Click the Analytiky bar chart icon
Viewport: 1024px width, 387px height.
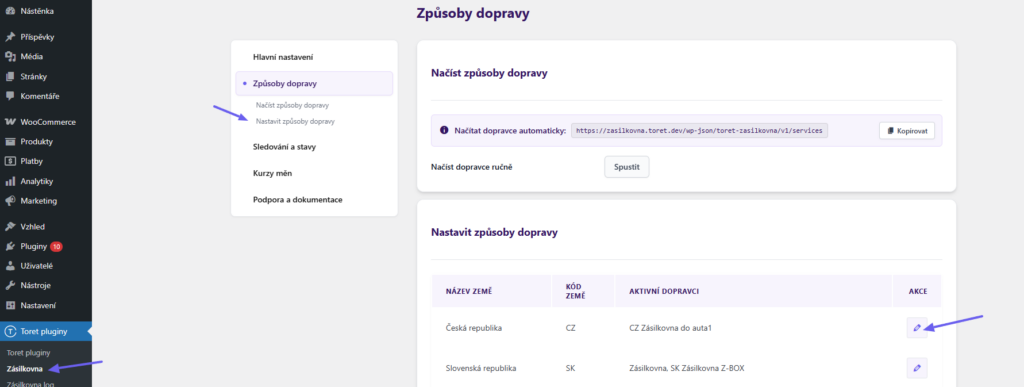10,181
